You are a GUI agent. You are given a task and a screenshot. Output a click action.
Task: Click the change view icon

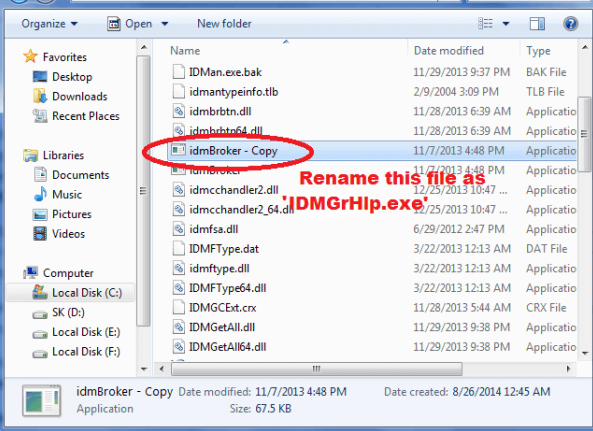tap(486, 24)
